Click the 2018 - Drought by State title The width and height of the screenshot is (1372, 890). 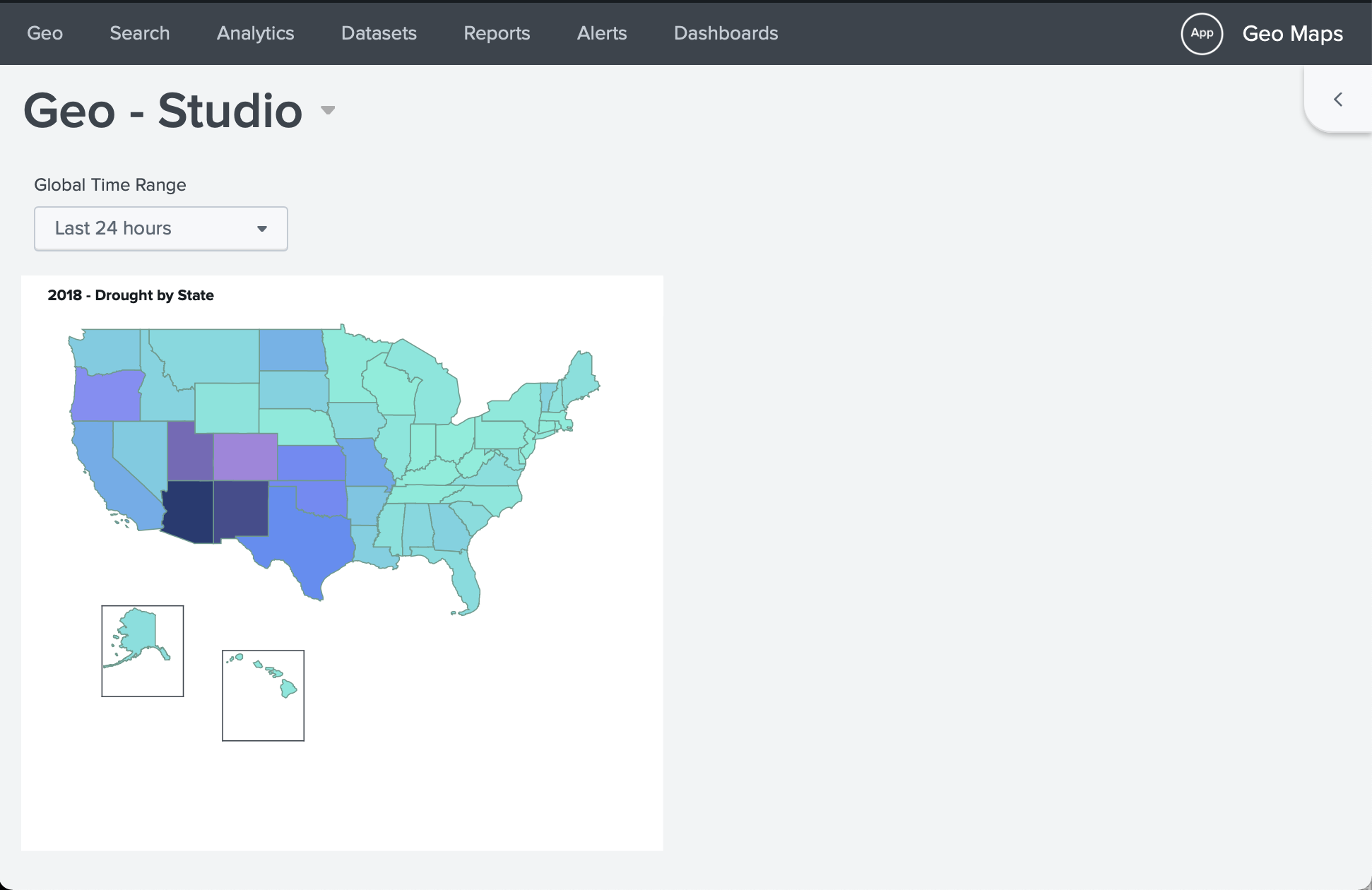[x=131, y=295]
